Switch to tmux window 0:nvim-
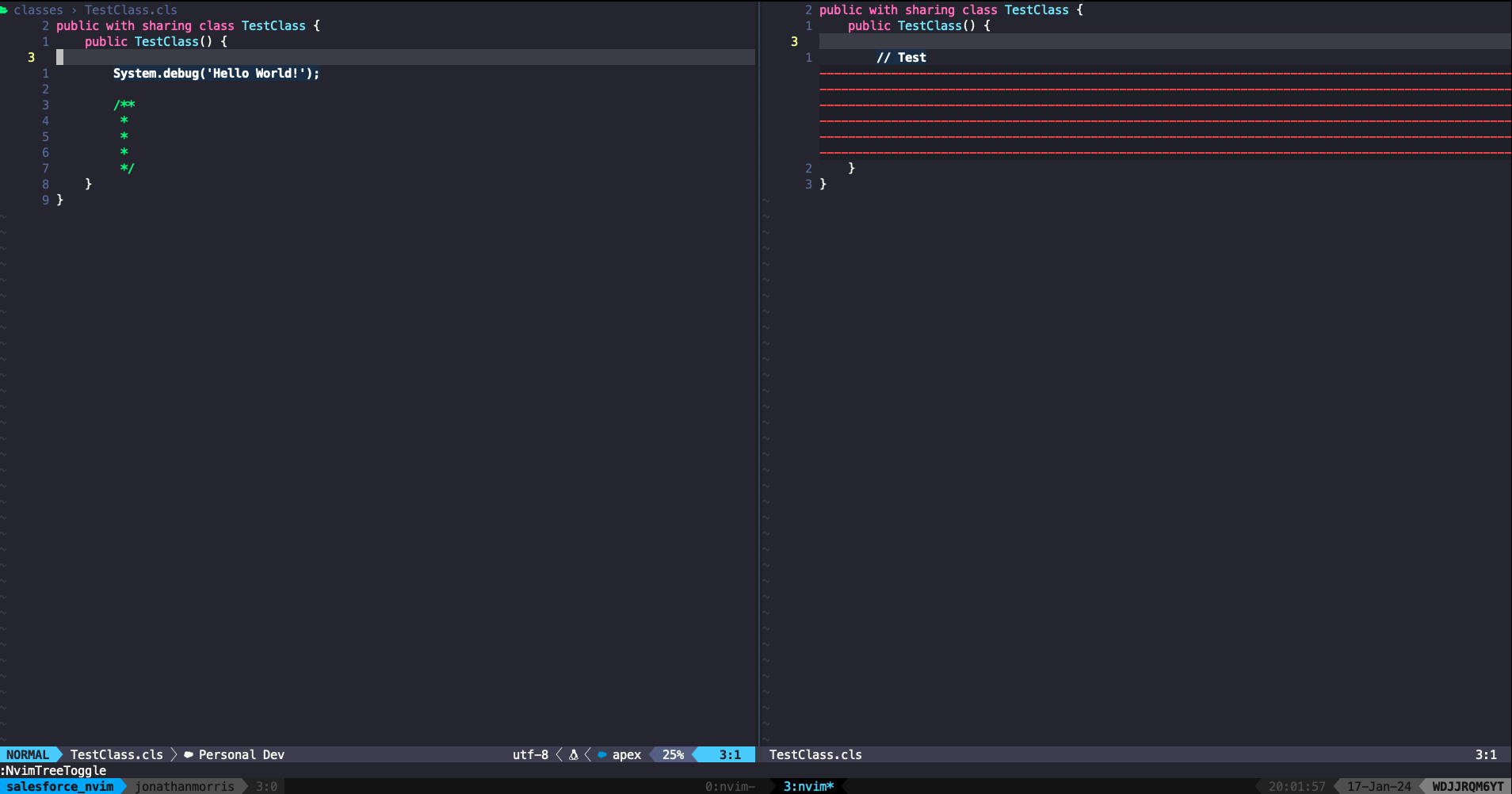Image resolution: width=1512 pixels, height=794 pixels. 730,786
